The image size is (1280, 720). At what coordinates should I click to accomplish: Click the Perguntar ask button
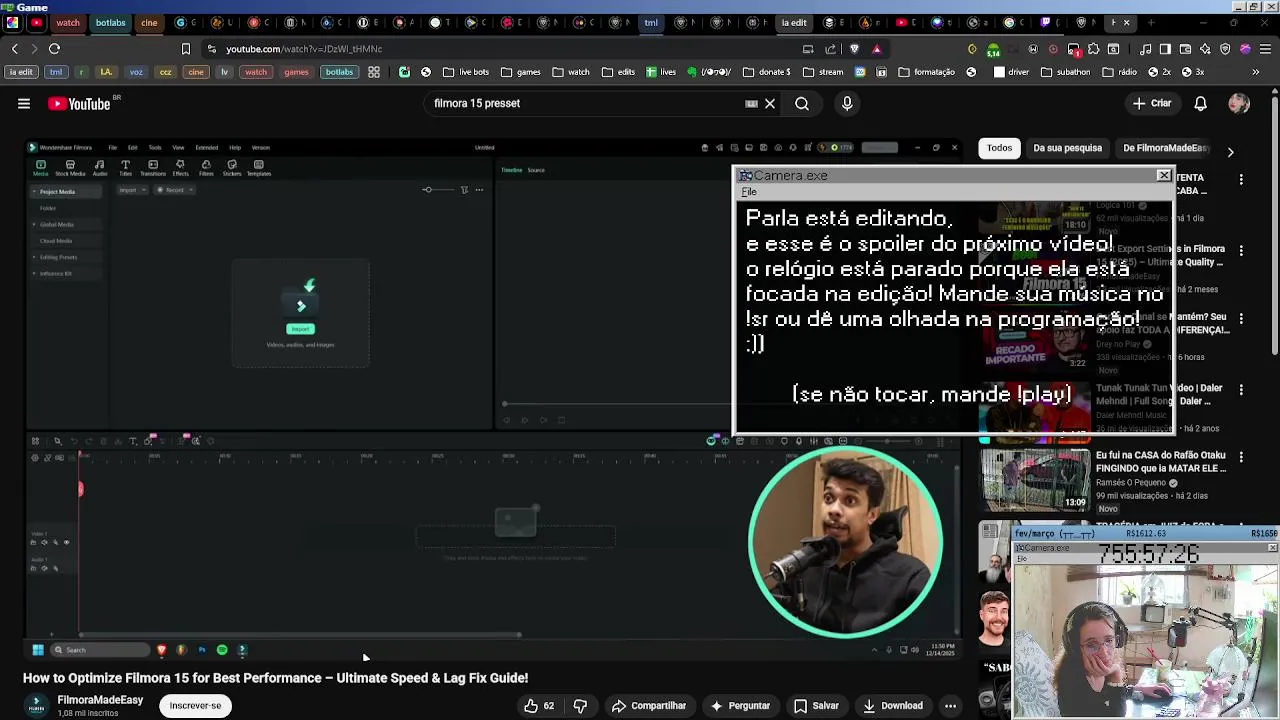(x=739, y=706)
